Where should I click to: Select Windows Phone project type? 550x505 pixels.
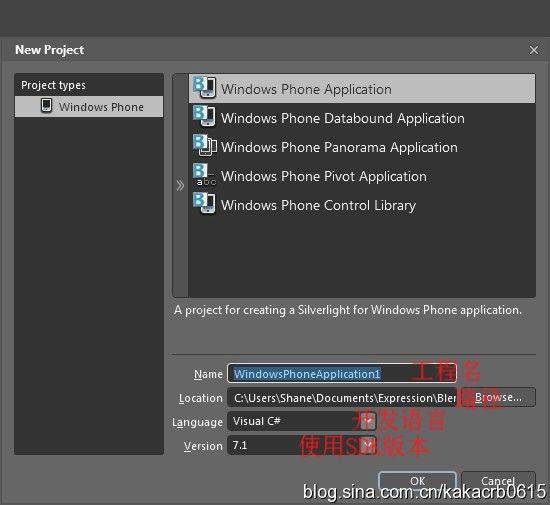click(89, 106)
